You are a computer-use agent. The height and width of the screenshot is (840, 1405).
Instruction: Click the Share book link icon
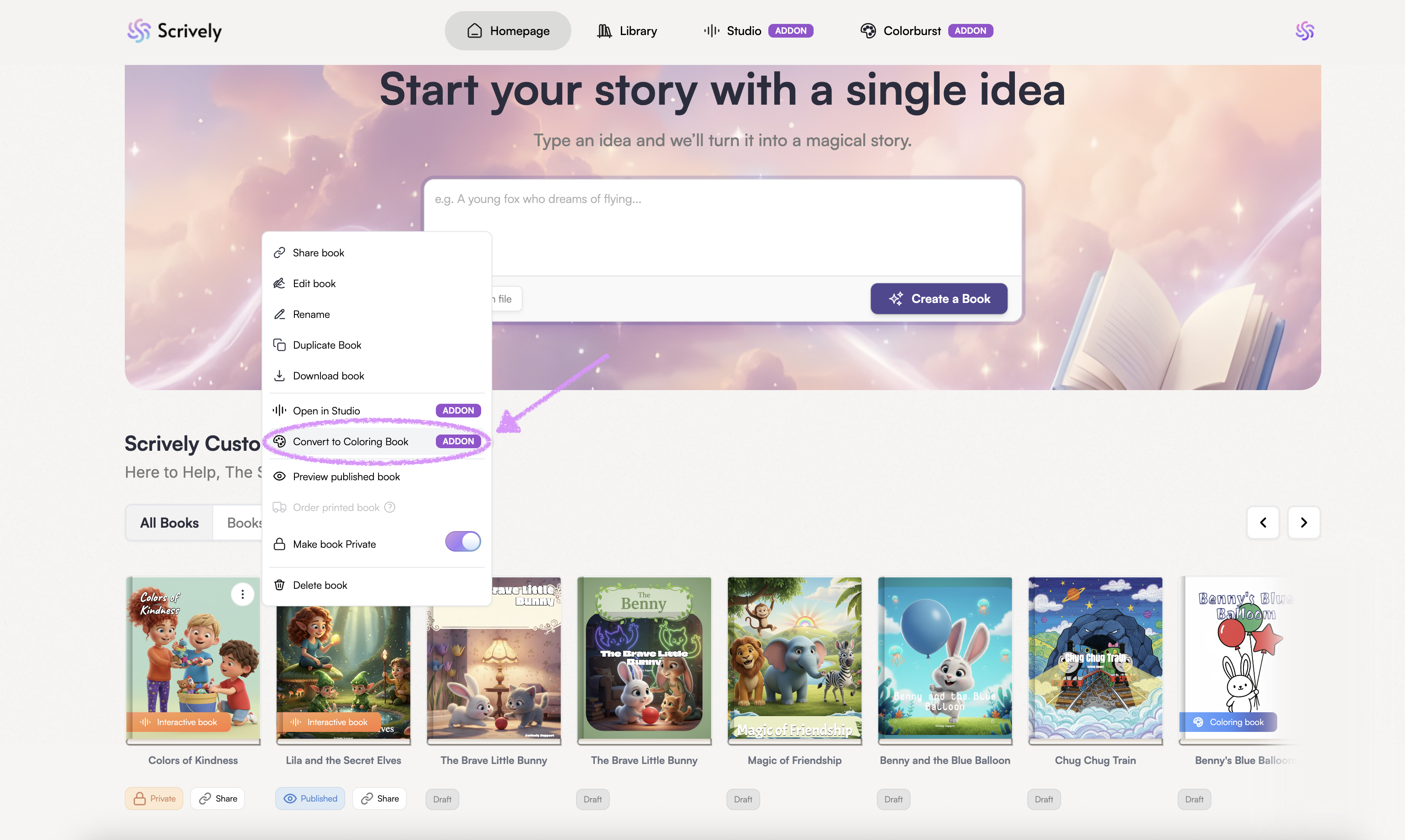279,253
